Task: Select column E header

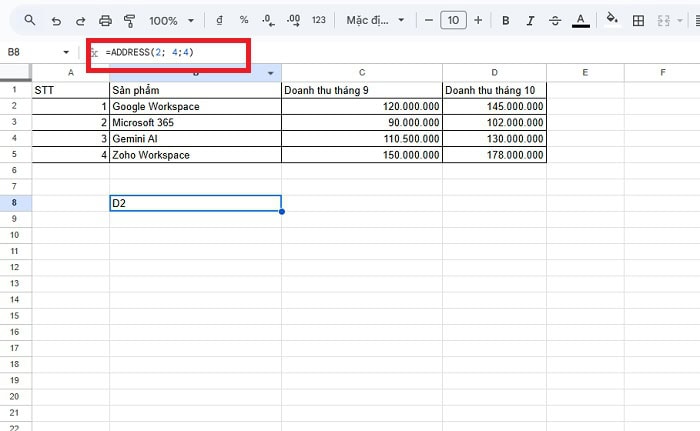Action: pyautogui.click(x=585, y=72)
